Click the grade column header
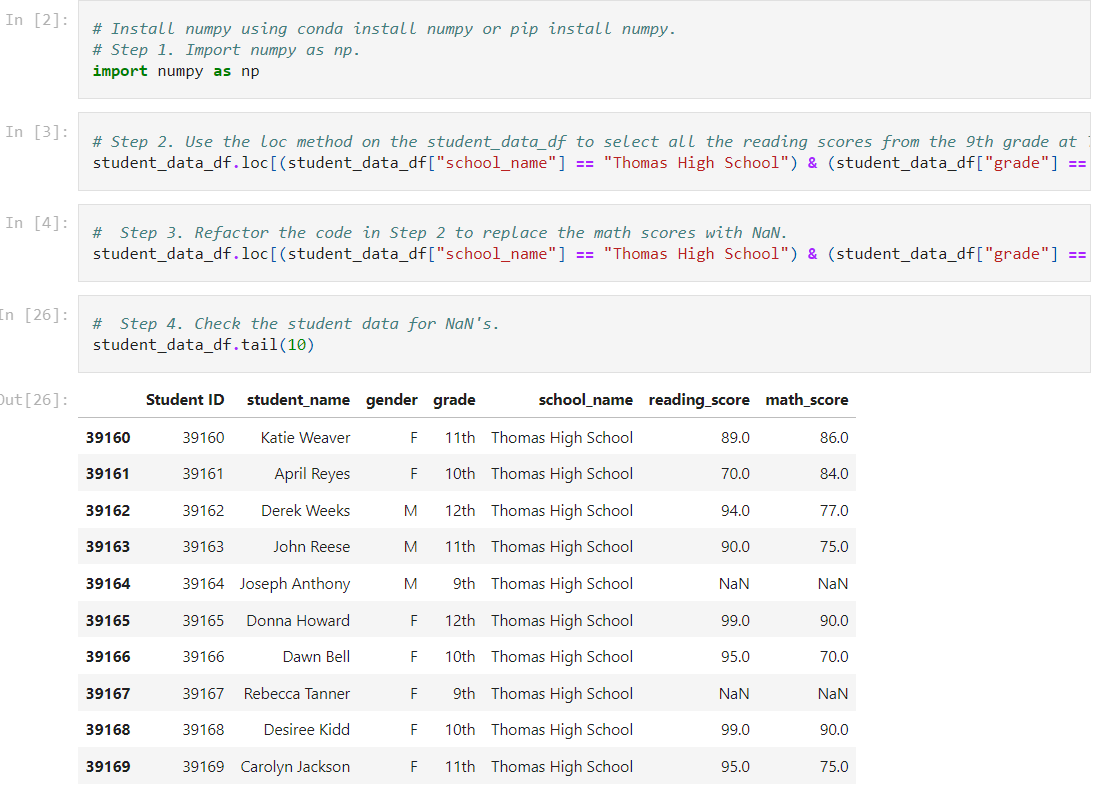 point(454,400)
